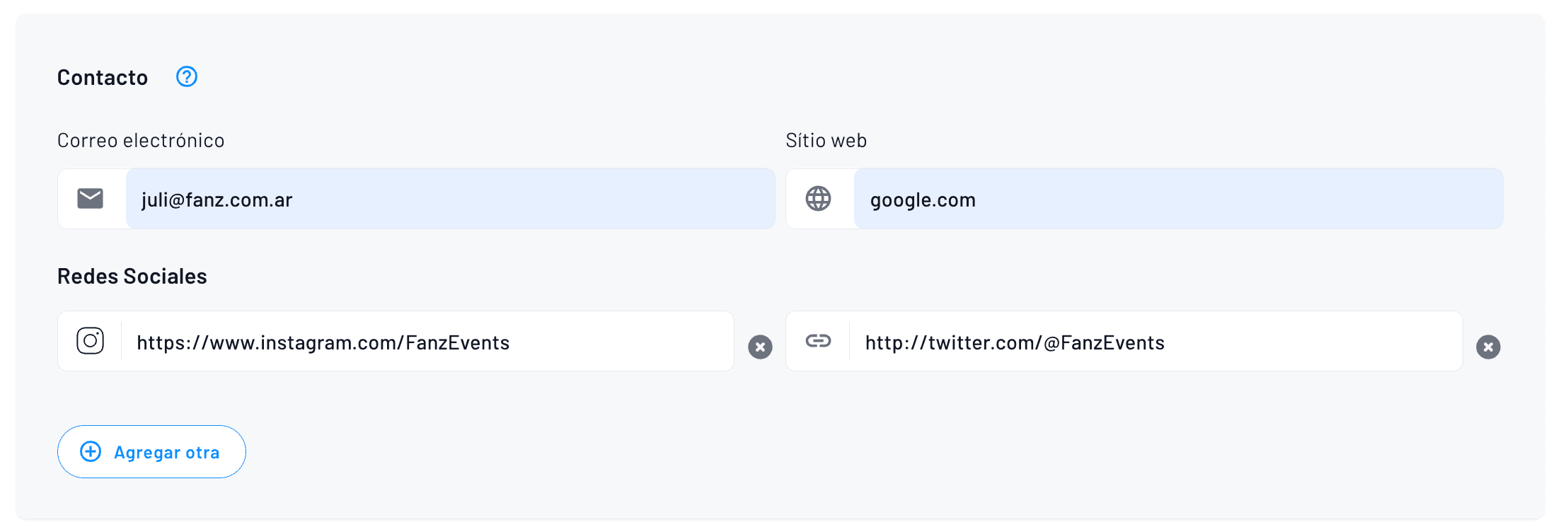Remove the Instagram social link
Image resolution: width=1568 pixels, height=532 pixels.
pyautogui.click(x=760, y=347)
